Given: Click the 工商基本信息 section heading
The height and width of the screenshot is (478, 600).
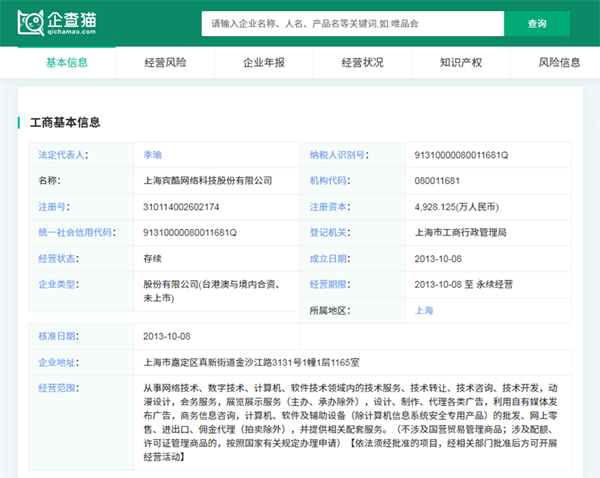Looking at the screenshot, I should pos(64,122).
